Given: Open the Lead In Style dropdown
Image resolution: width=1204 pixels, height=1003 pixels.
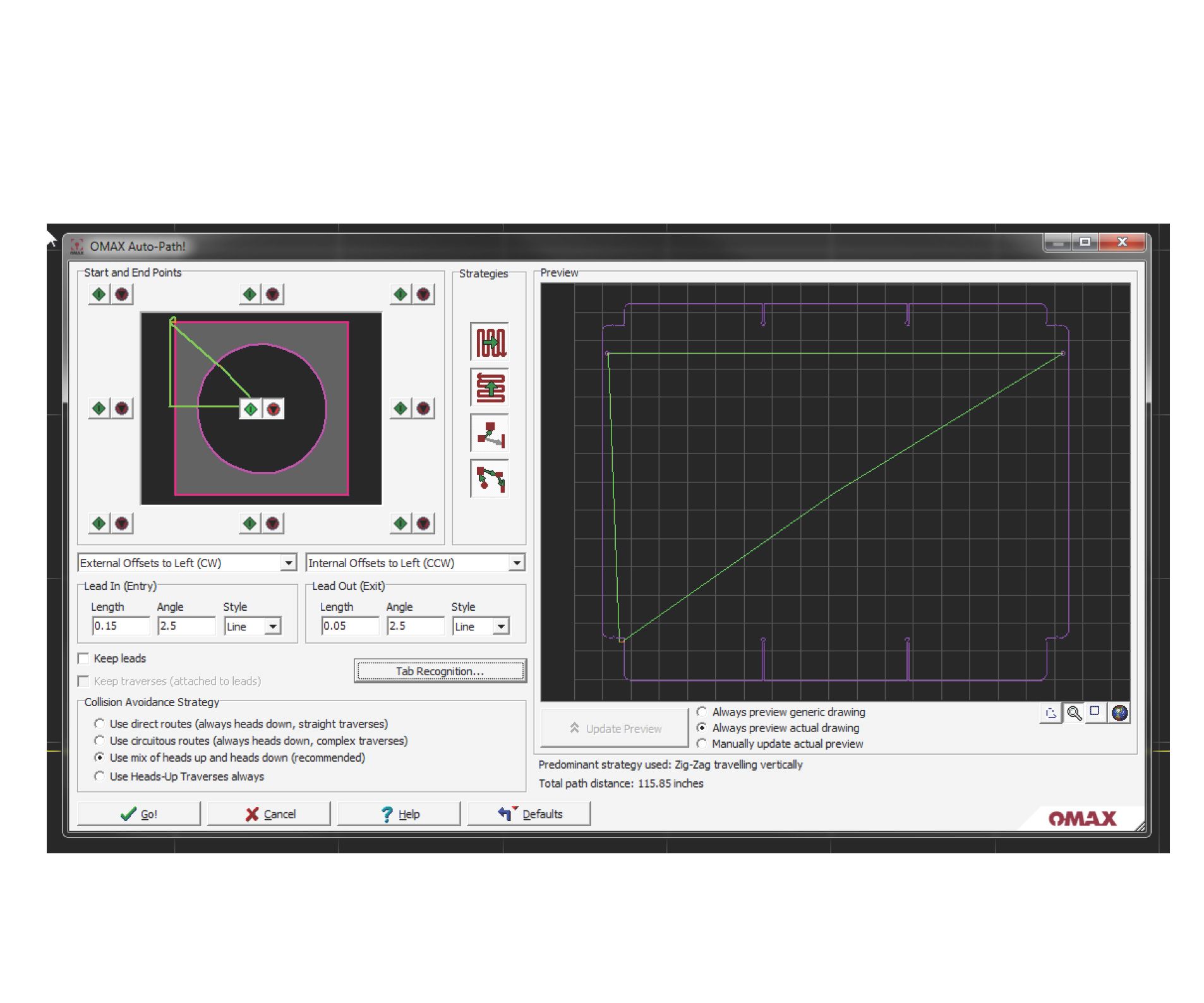Looking at the screenshot, I should [x=274, y=626].
